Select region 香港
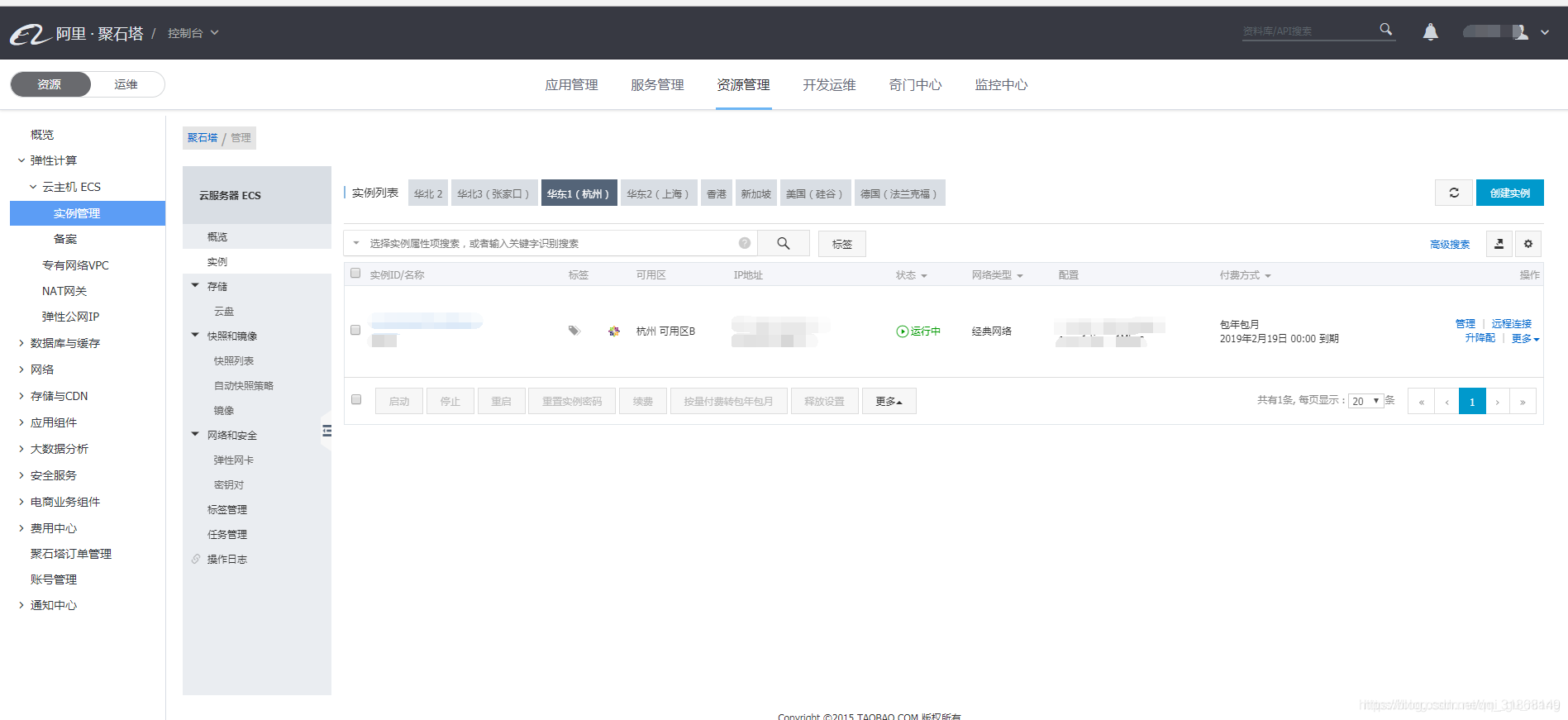 (716, 193)
